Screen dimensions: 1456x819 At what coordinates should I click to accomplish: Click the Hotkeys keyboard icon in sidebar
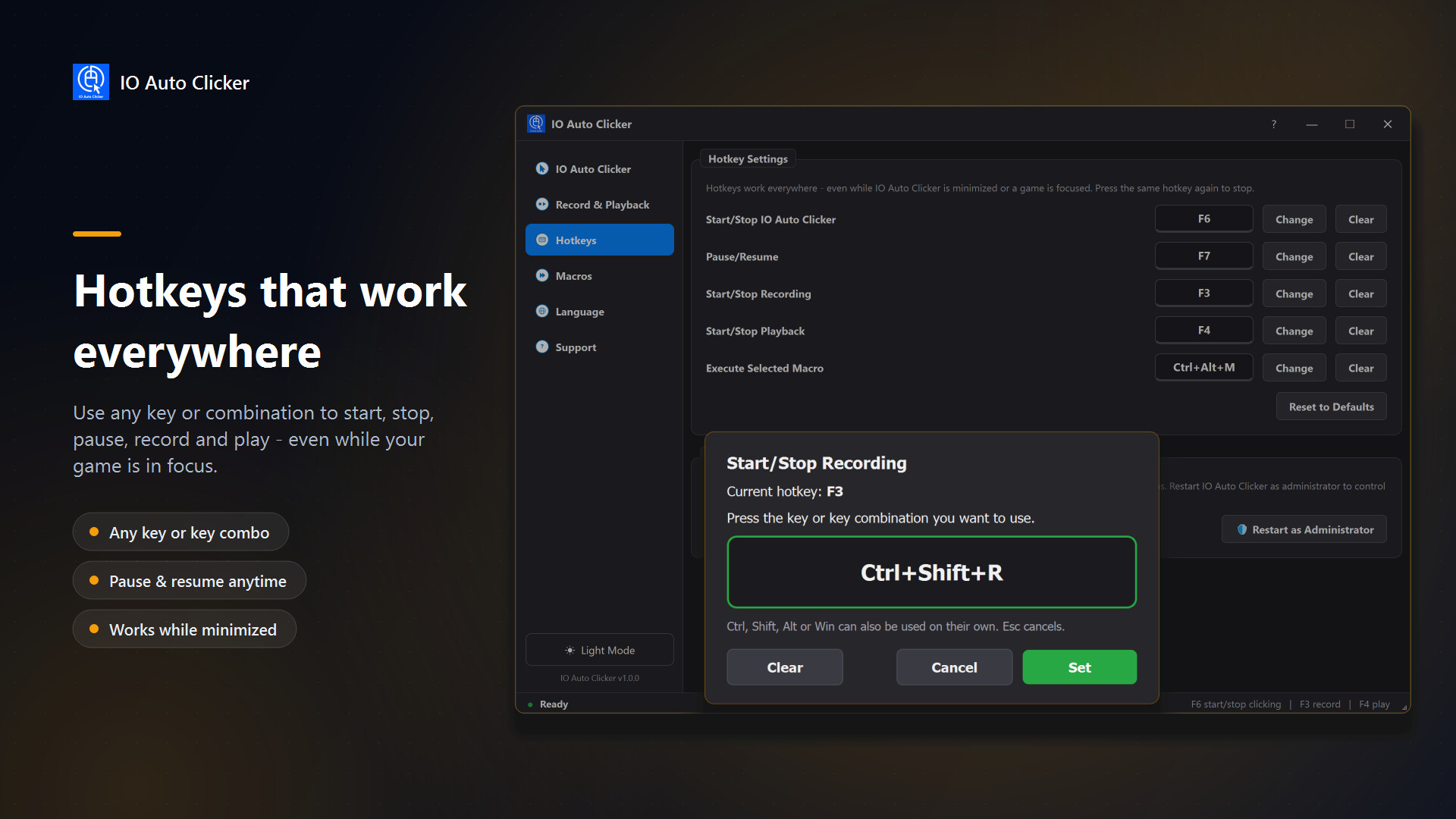(x=542, y=240)
